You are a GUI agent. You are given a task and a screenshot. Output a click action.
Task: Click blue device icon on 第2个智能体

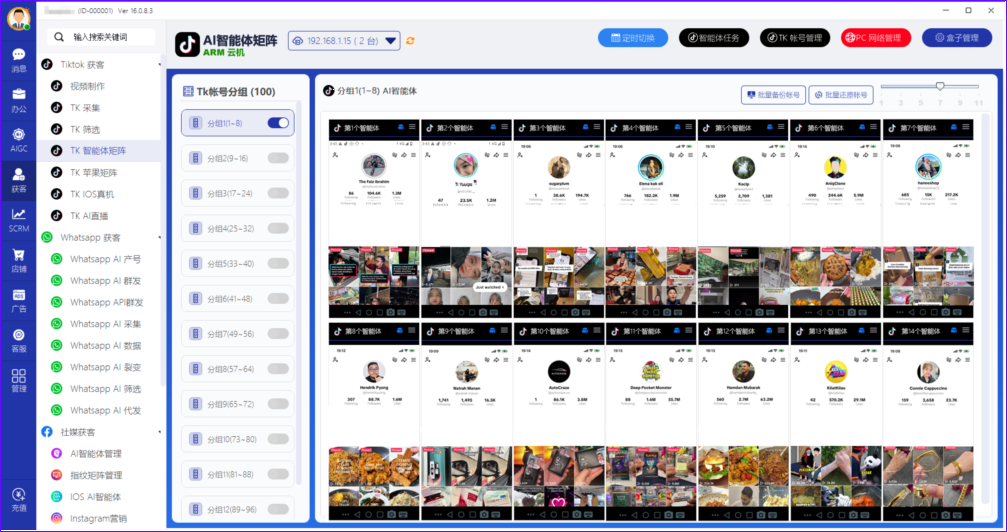493,127
